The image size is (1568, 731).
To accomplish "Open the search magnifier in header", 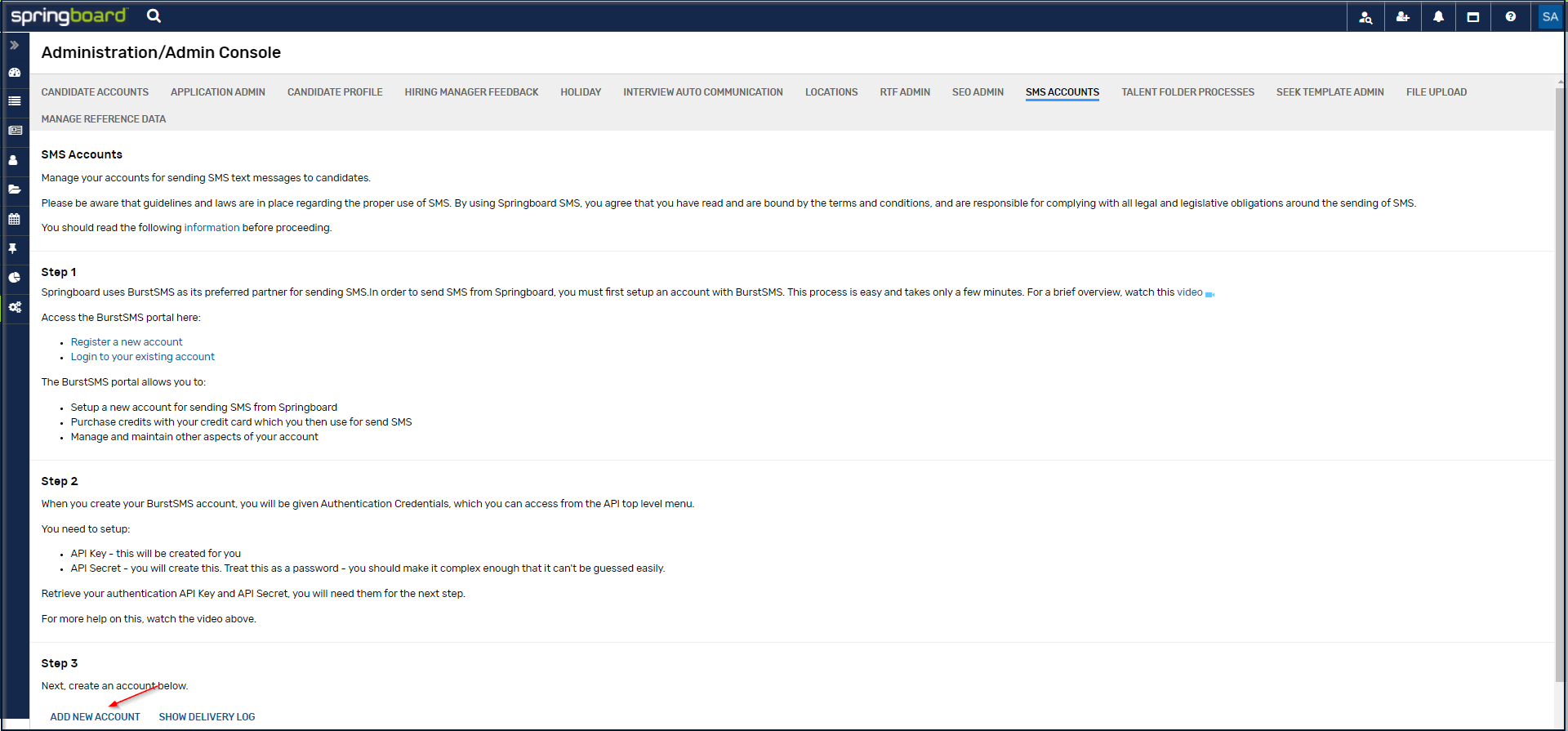I will (x=154, y=16).
